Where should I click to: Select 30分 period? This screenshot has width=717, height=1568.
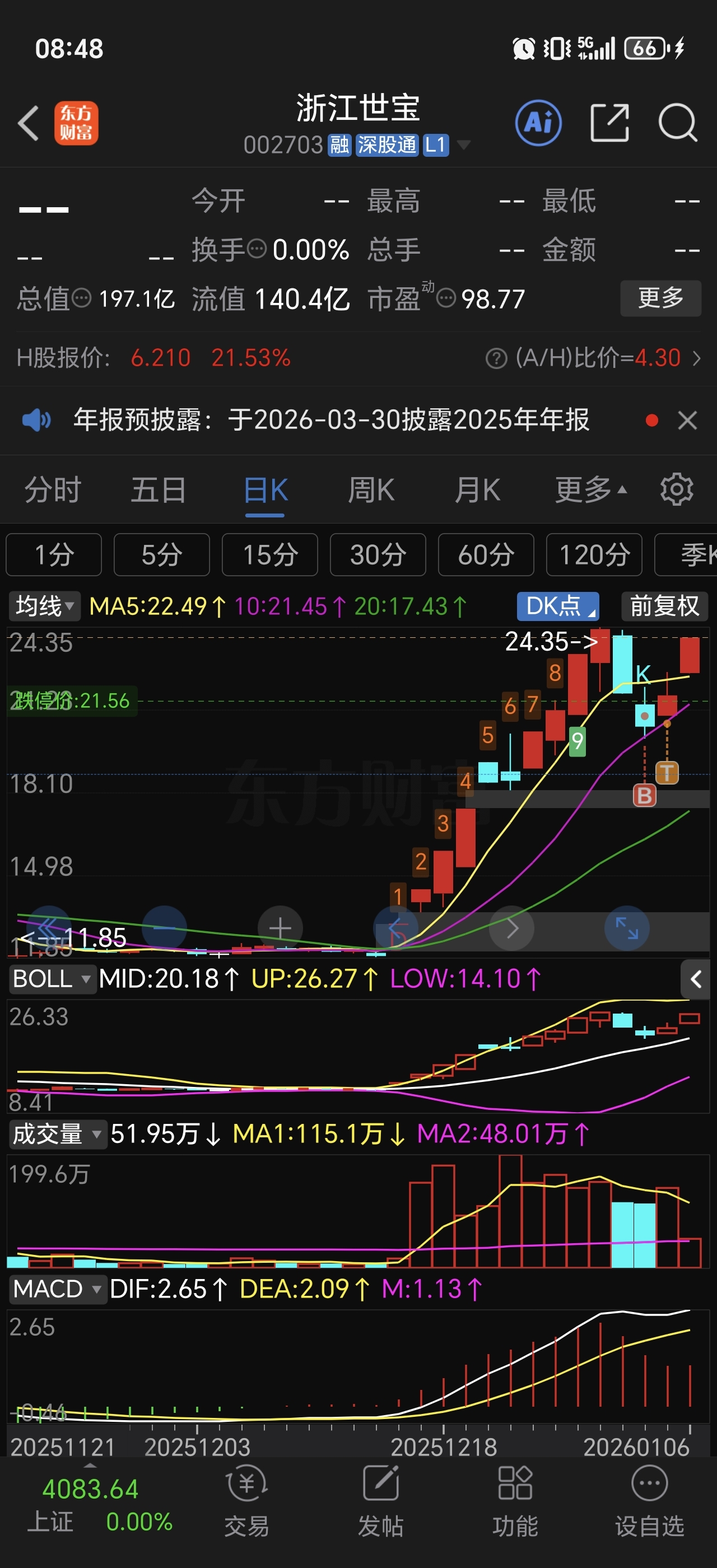(378, 554)
